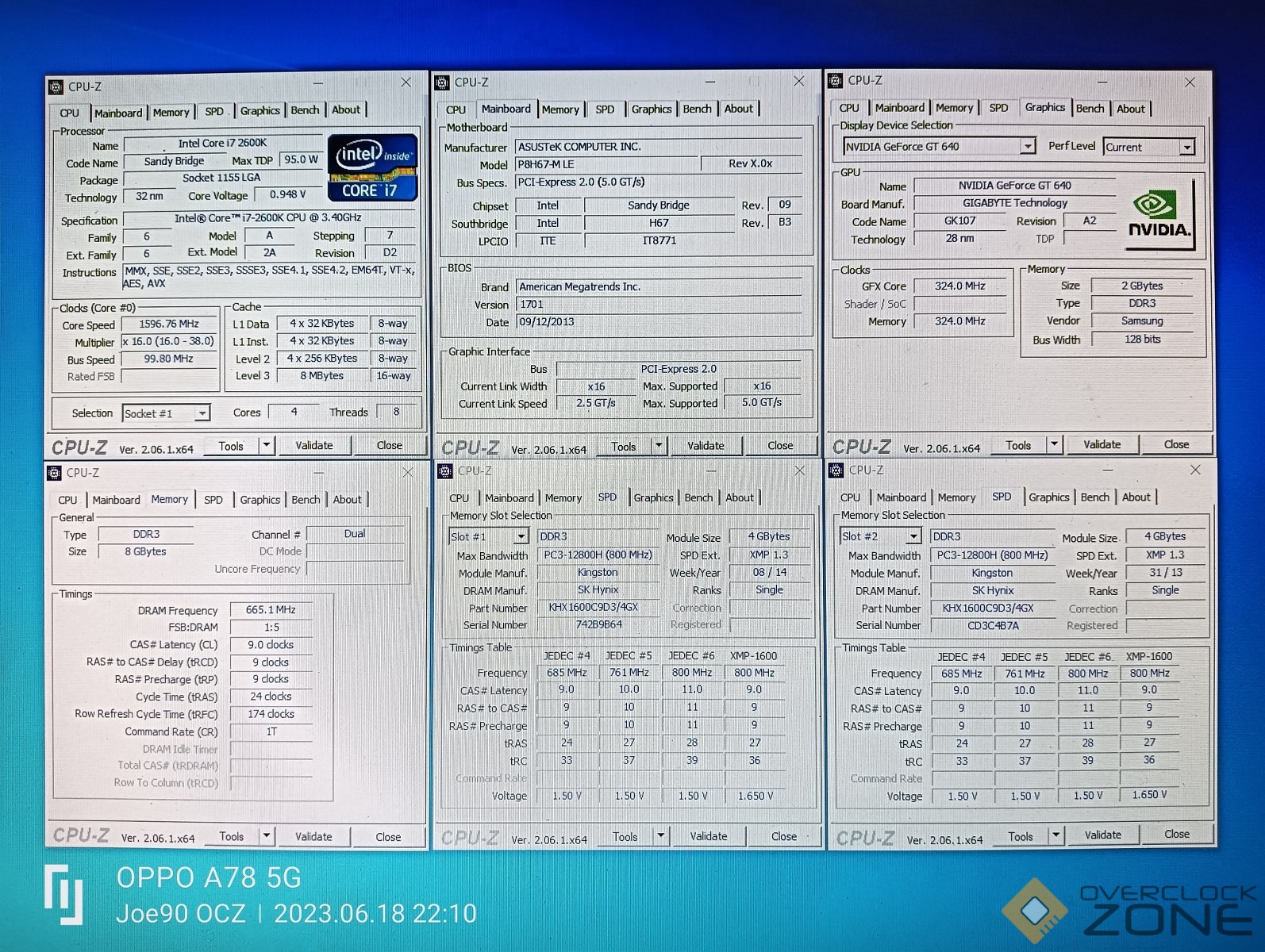Expand the Tools arrow in the GPU window
1265x952 pixels.
[x=1054, y=444]
